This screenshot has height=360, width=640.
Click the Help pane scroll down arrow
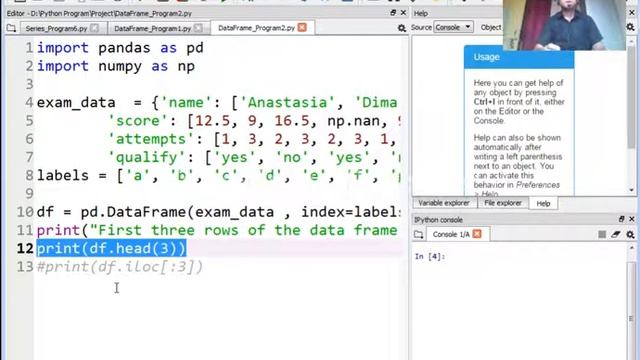point(632,190)
